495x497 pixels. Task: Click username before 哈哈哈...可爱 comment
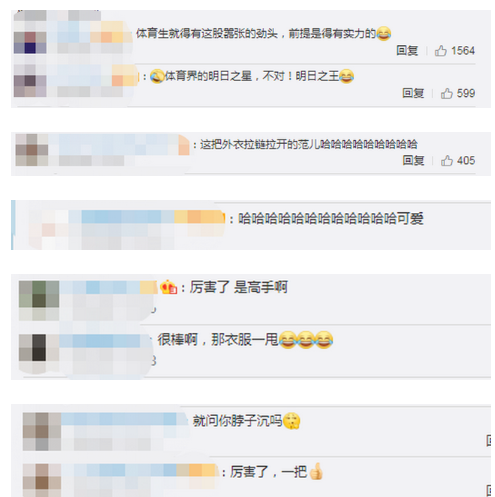click(x=147, y=217)
